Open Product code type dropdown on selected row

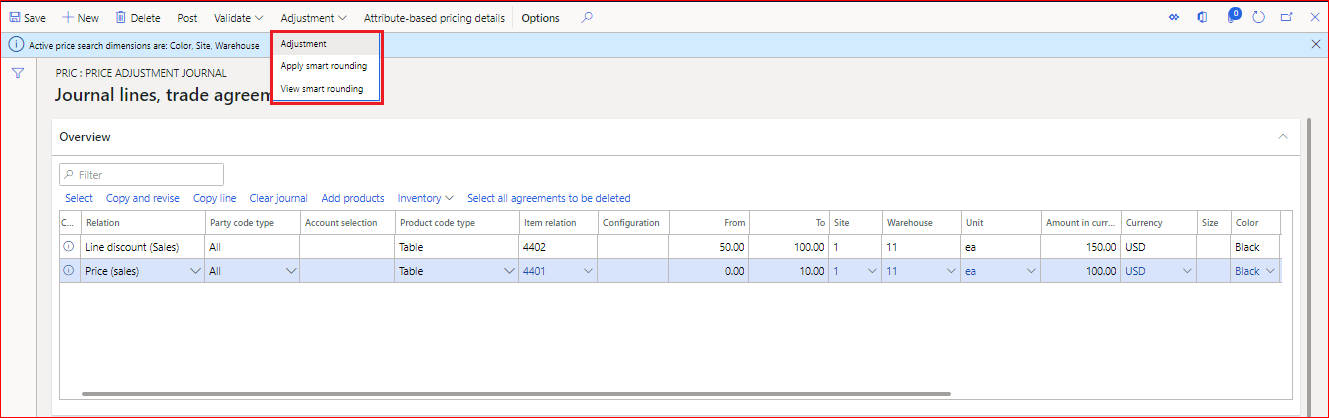click(509, 271)
